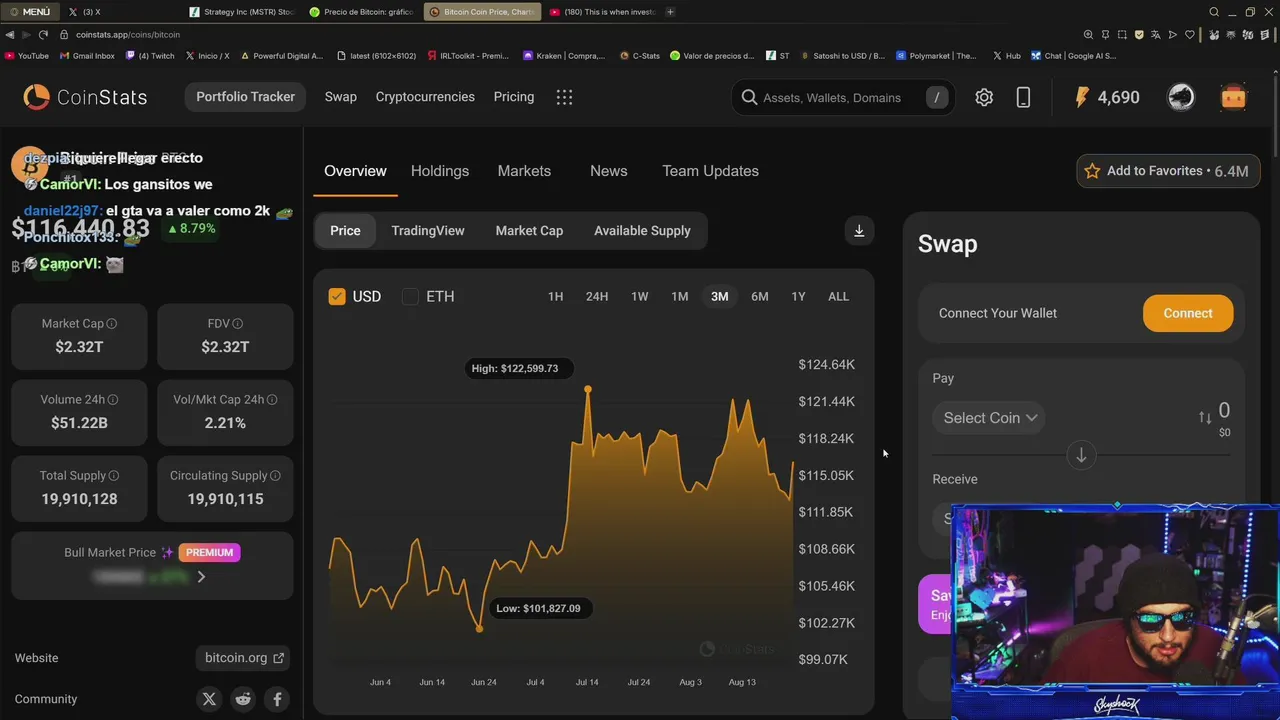1280x720 pixels.
Task: Switch to the Team Updates tab
Action: coord(710,171)
